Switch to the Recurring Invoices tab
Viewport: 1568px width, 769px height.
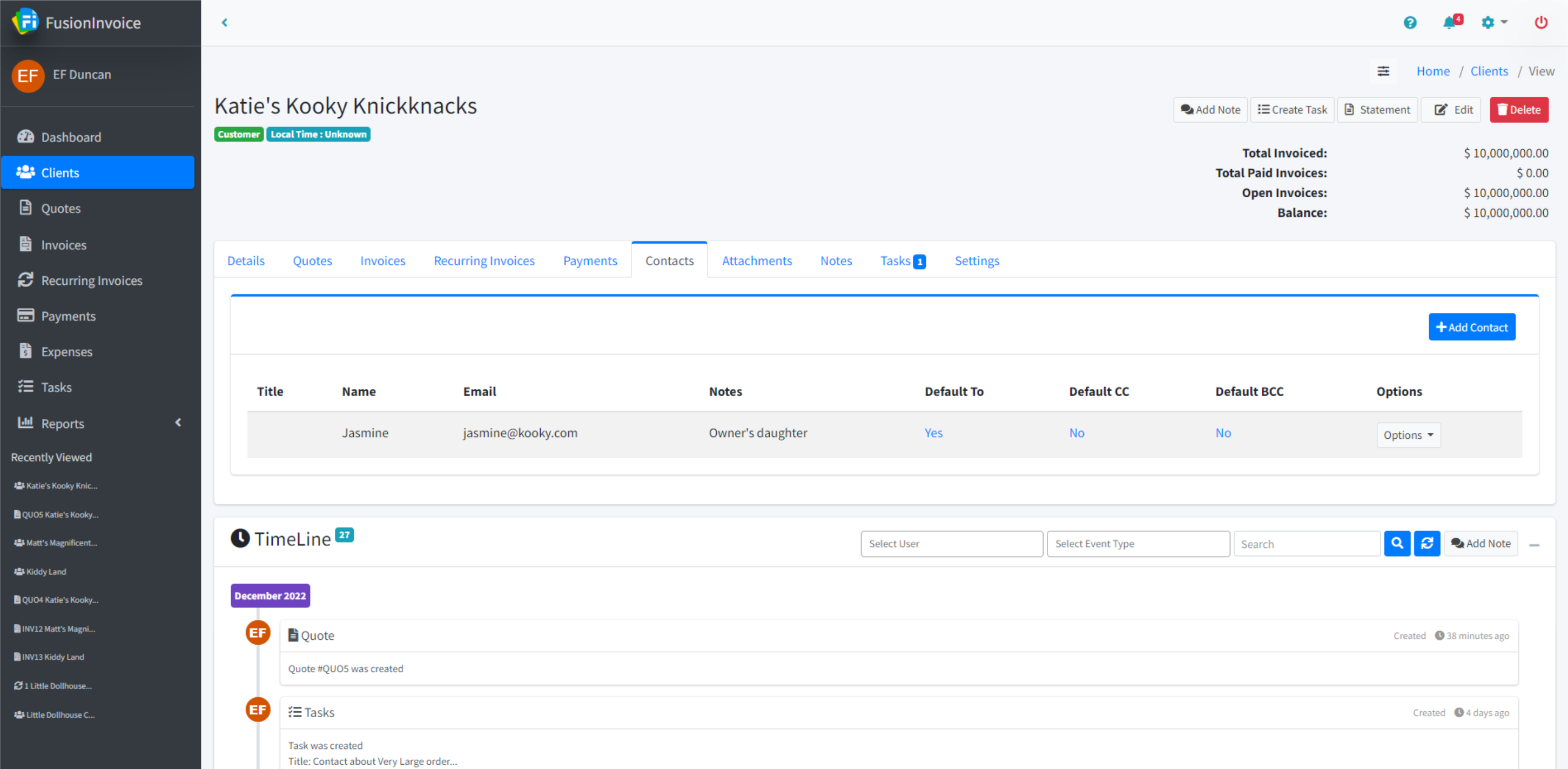[484, 260]
